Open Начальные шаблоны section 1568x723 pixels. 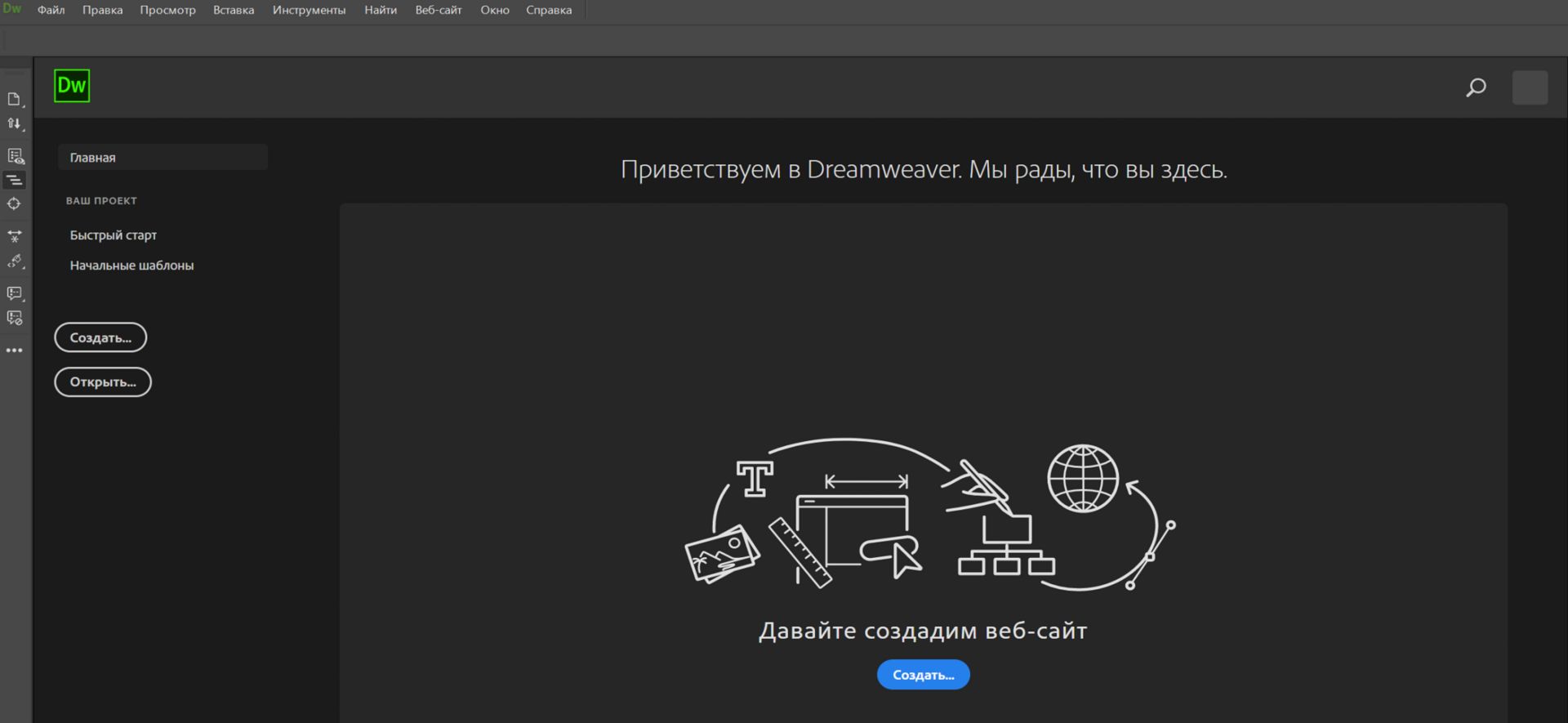click(131, 266)
